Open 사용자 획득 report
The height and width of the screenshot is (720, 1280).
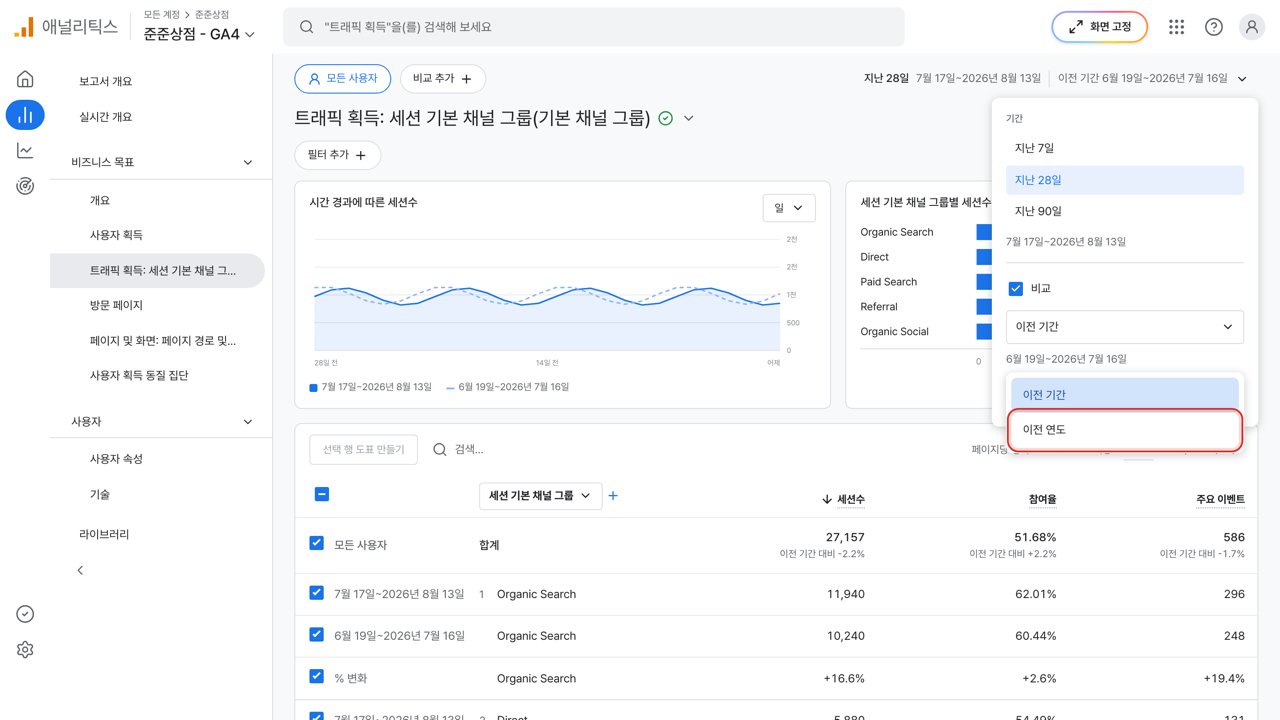point(117,235)
